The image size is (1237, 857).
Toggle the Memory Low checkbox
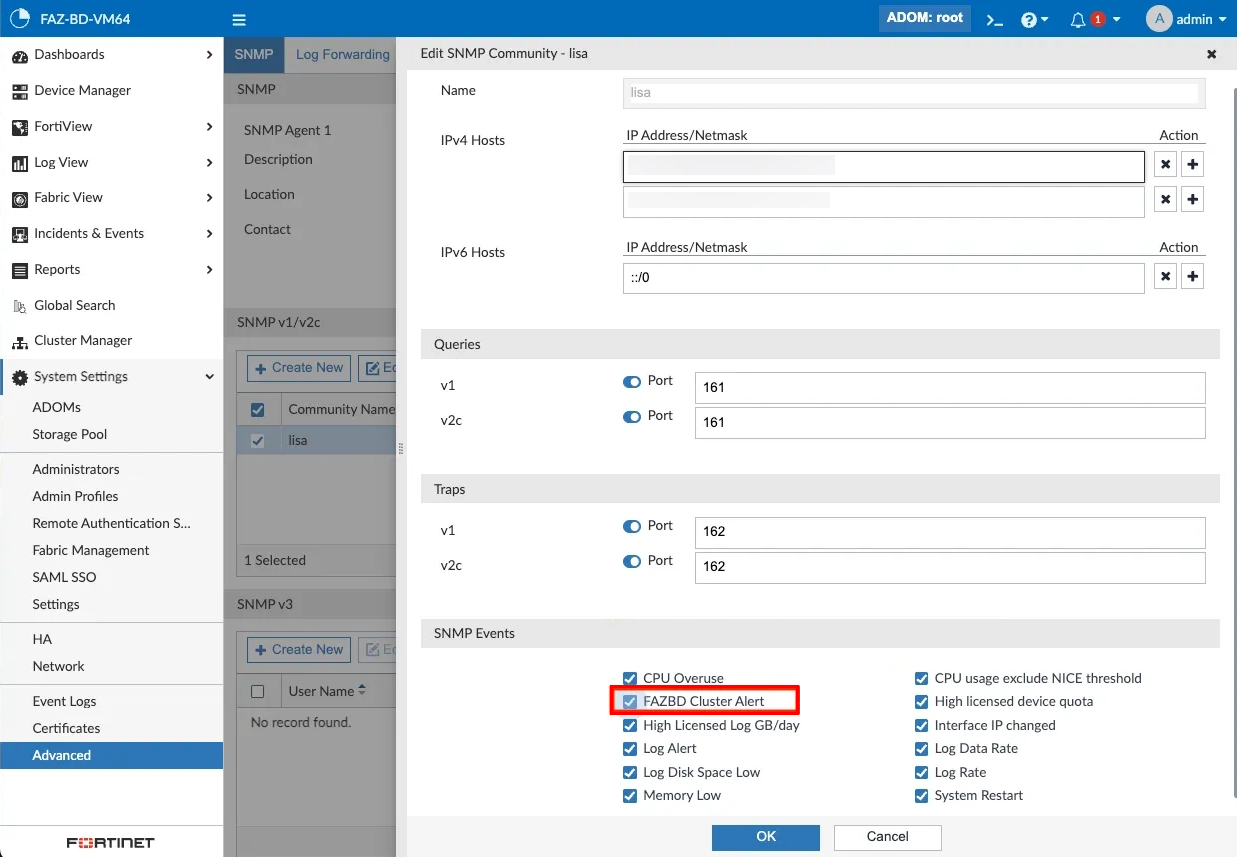tap(629, 795)
